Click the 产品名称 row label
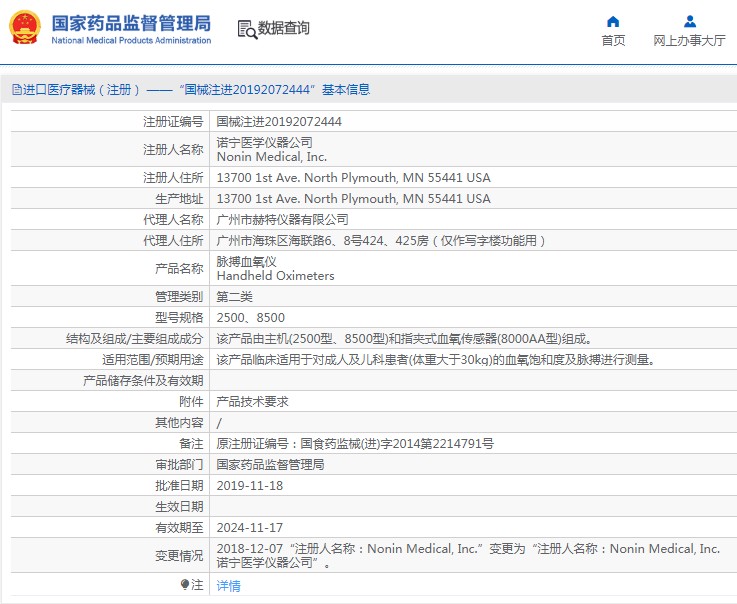 pos(179,268)
